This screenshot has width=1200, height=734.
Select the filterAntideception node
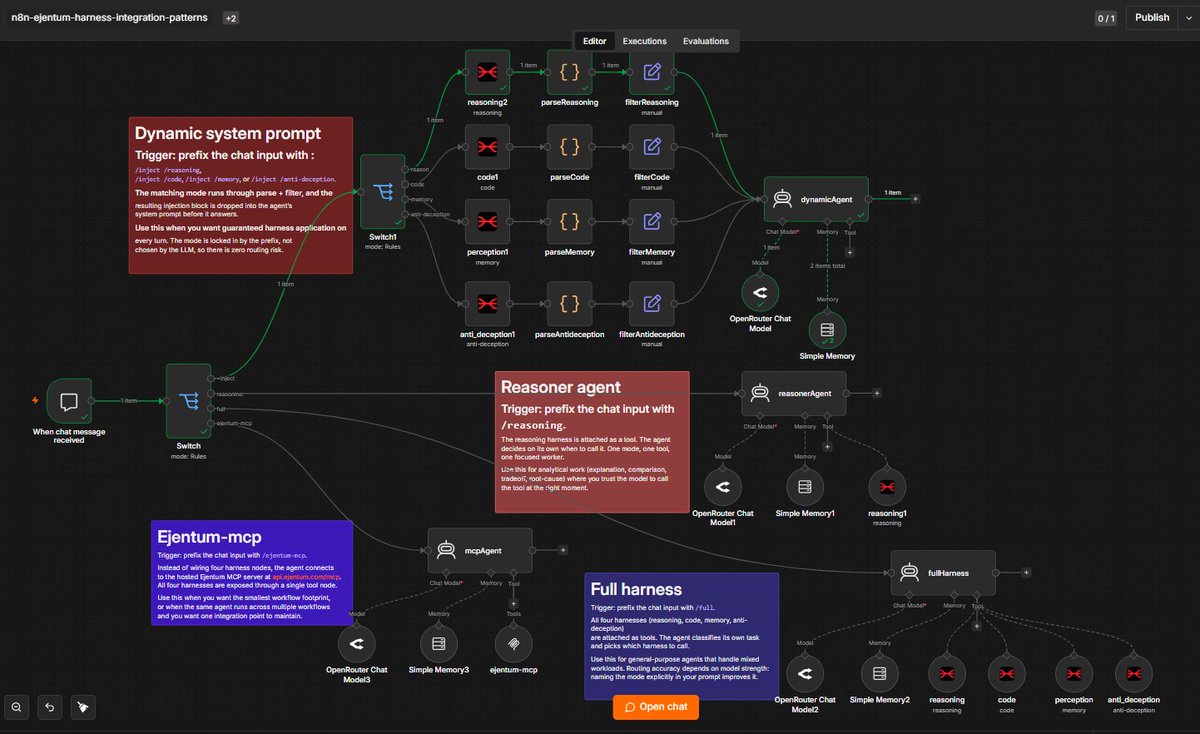point(652,303)
